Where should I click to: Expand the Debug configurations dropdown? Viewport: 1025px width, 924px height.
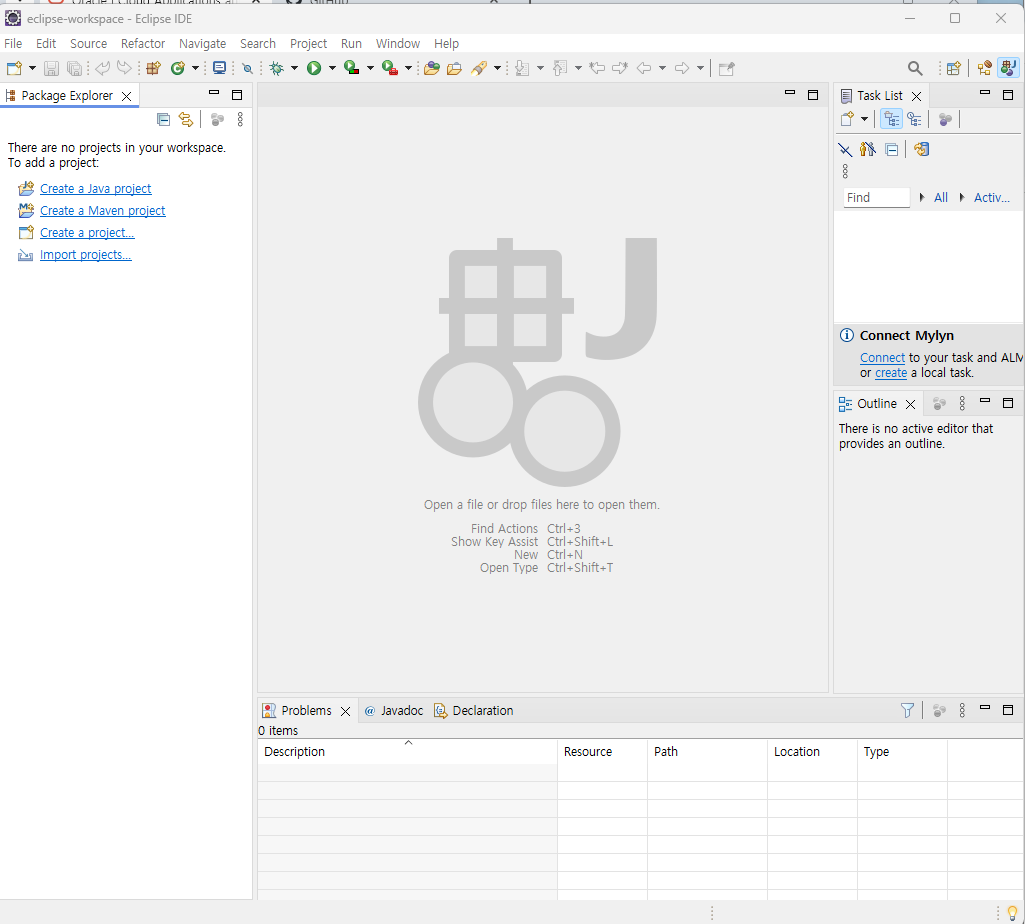(x=294, y=68)
